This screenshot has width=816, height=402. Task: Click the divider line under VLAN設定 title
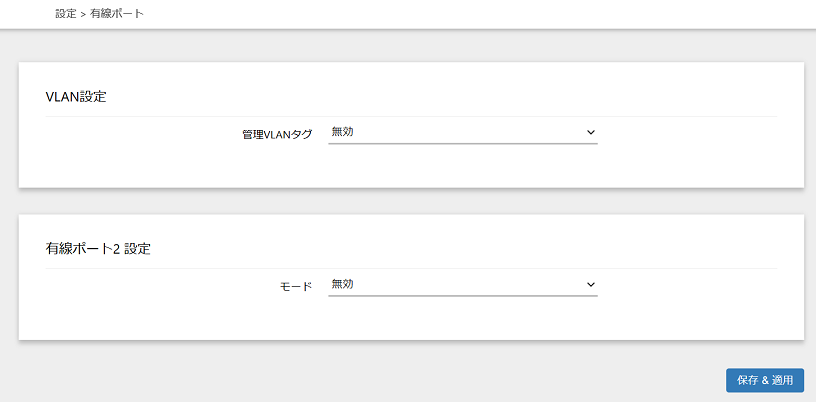pos(410,116)
